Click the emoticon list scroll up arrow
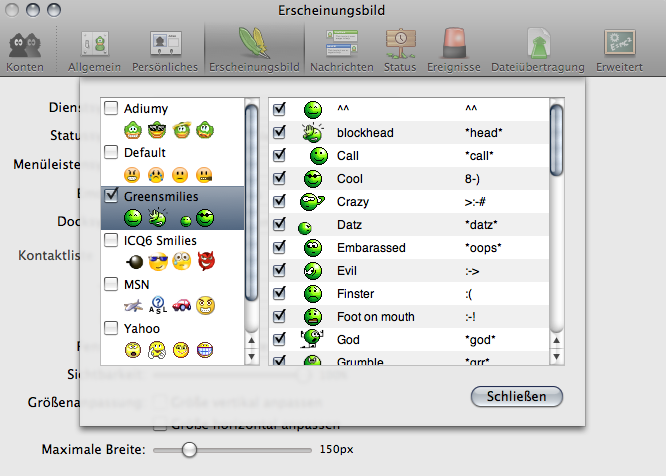This screenshot has width=666, height=476. [556, 341]
